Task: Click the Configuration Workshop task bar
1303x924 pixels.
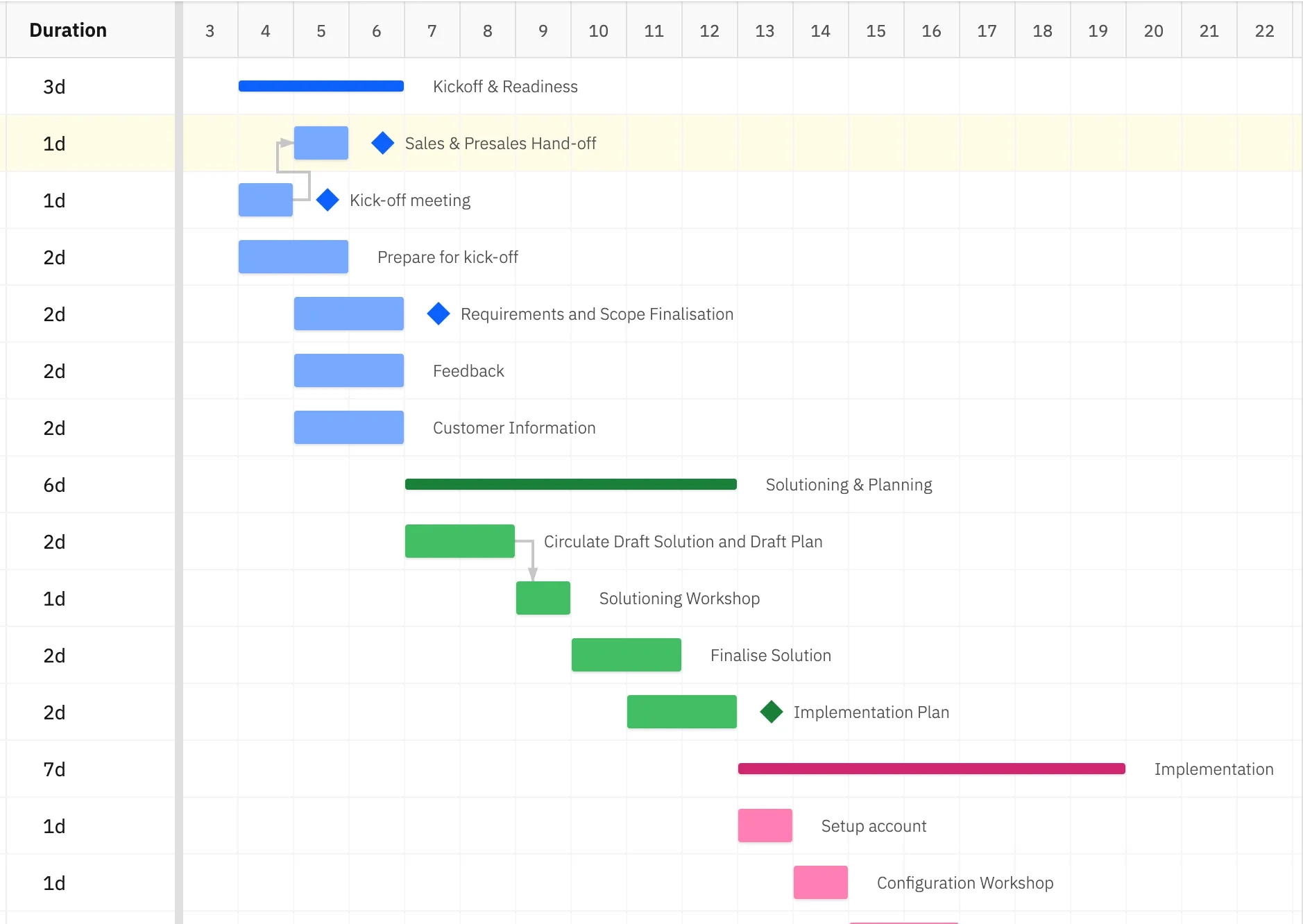Action: [820, 882]
